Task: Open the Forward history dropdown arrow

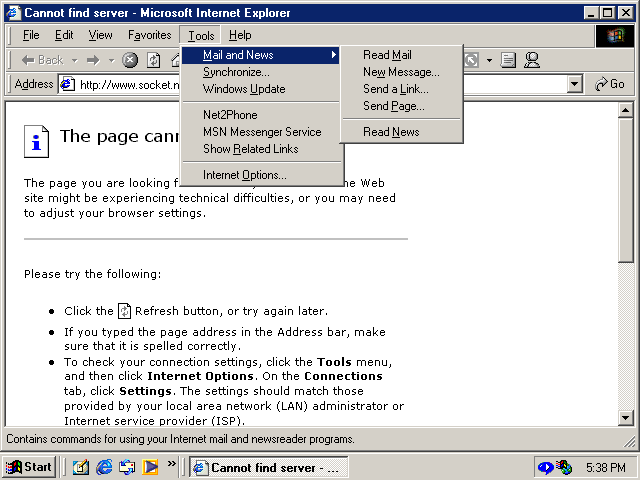Action: 111,60
